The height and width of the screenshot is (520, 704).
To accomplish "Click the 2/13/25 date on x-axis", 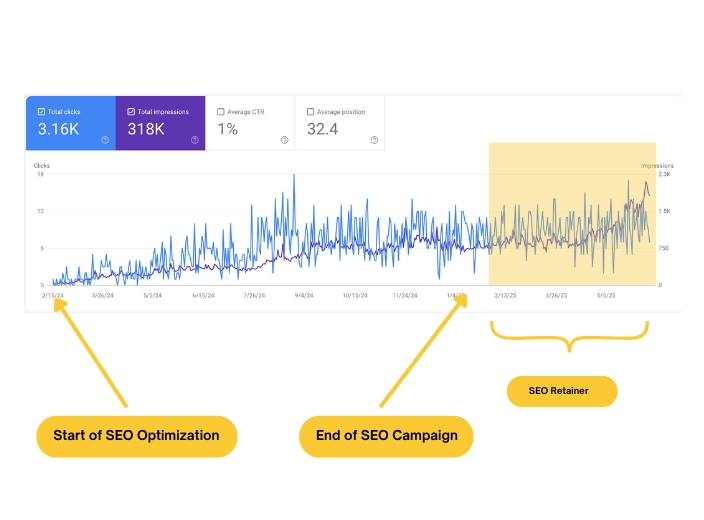I will click(509, 296).
